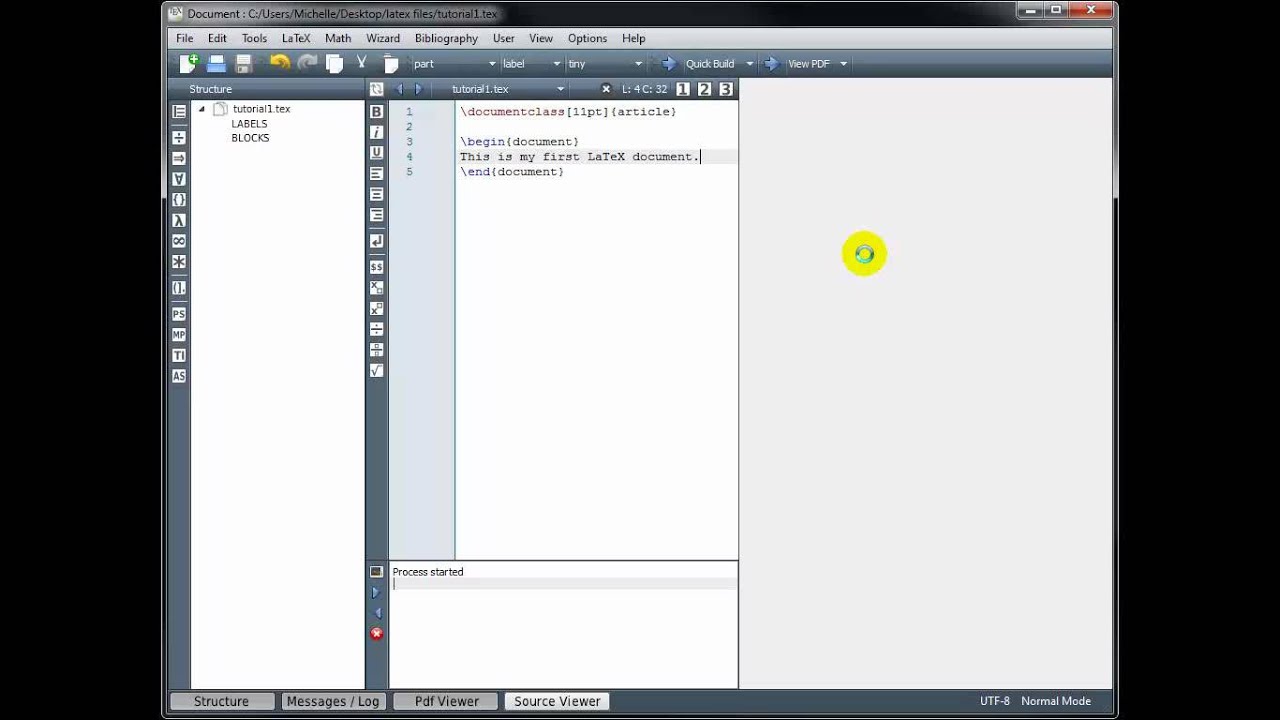Screen dimensions: 1280x720
Task: Cut selection with the scissors icon
Action: coord(362,63)
